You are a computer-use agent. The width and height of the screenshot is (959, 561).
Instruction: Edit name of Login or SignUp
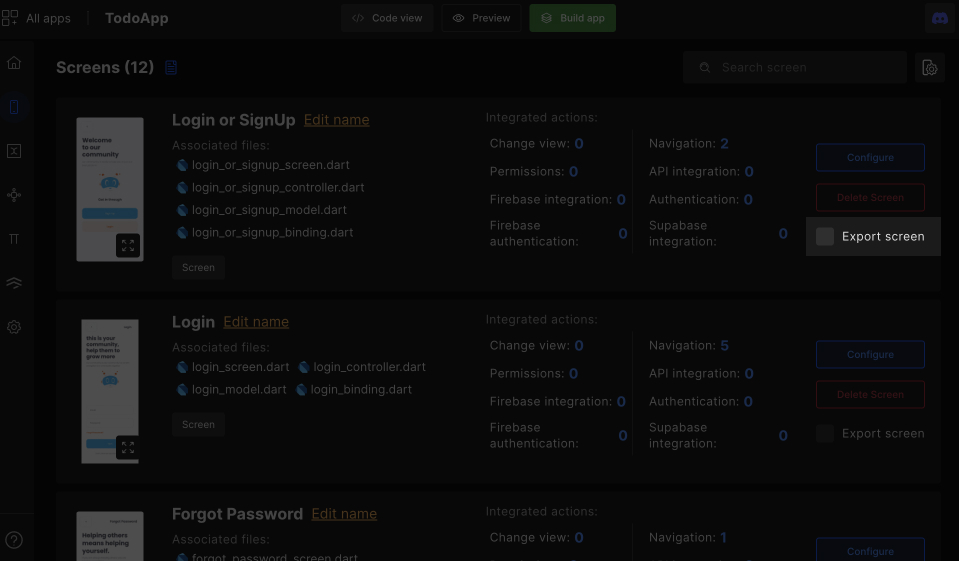pos(336,120)
